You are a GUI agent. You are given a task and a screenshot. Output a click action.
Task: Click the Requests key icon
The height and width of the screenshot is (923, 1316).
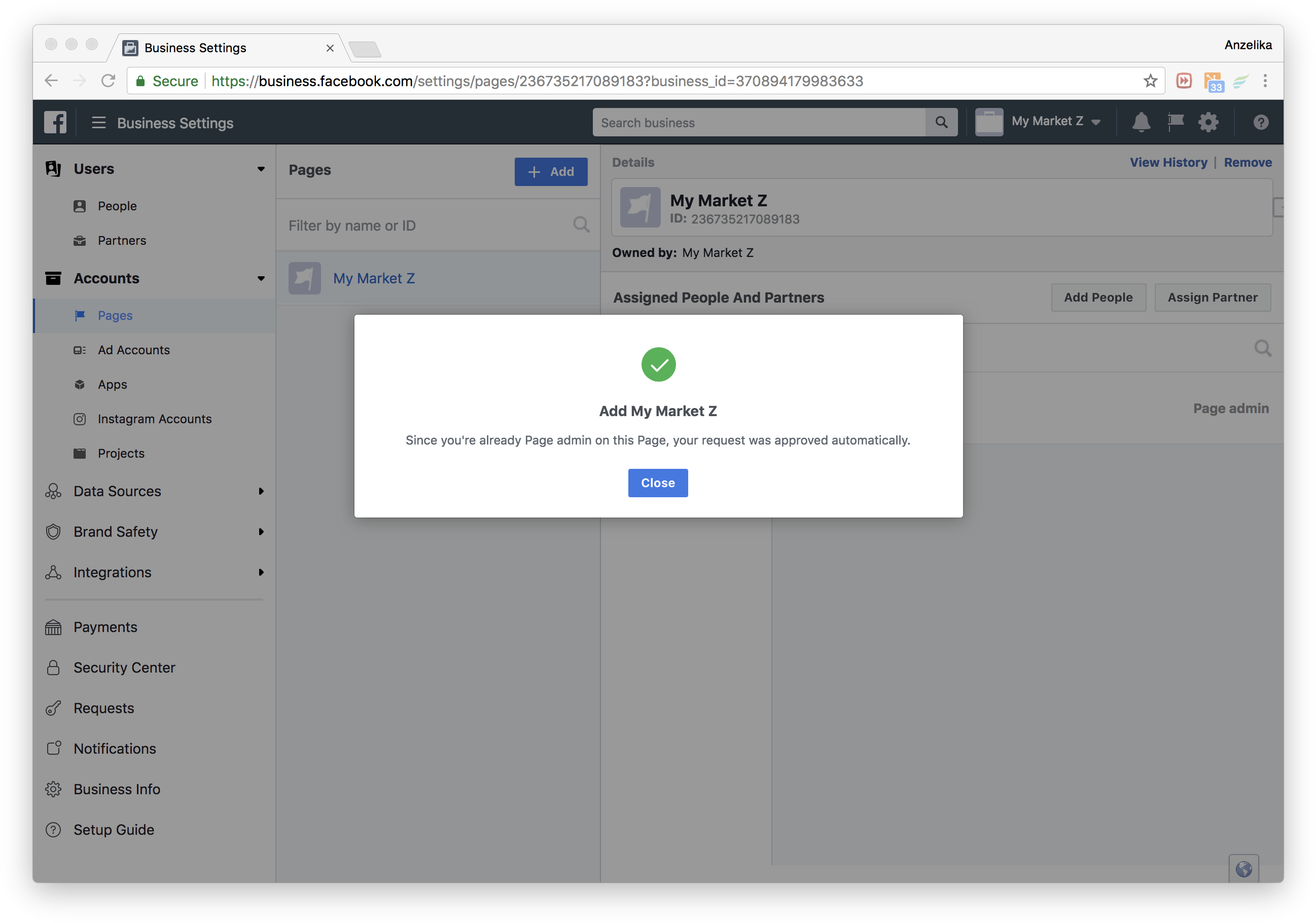click(53, 708)
